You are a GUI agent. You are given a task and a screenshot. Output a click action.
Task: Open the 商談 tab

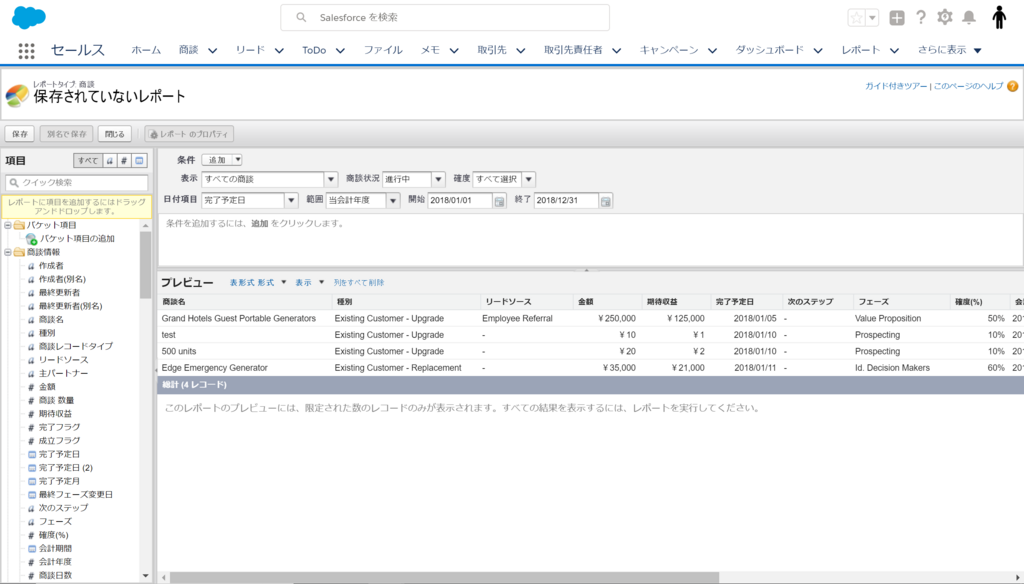[189, 50]
